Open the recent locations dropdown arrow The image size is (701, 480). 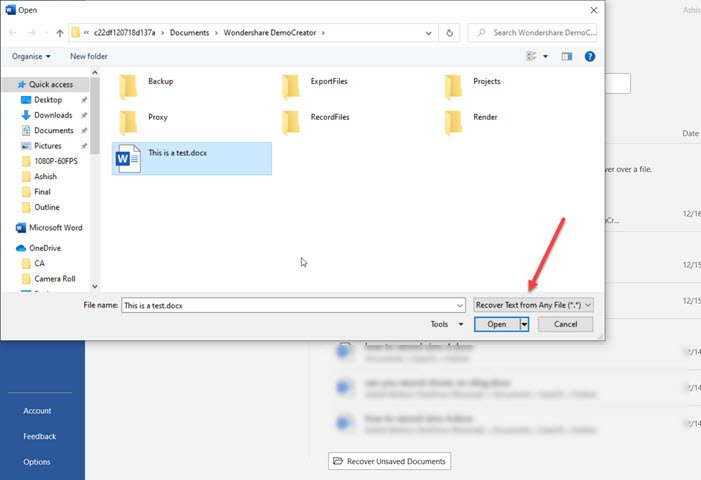pyautogui.click(x=46, y=33)
